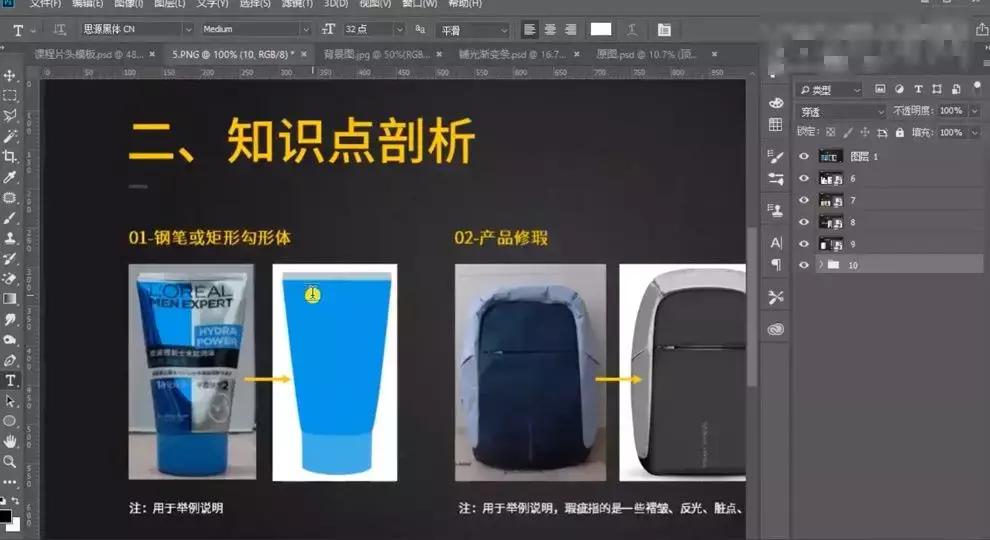Image resolution: width=990 pixels, height=540 pixels.
Task: Toggle layer filtering on/off switch
Action: [x=977, y=87]
